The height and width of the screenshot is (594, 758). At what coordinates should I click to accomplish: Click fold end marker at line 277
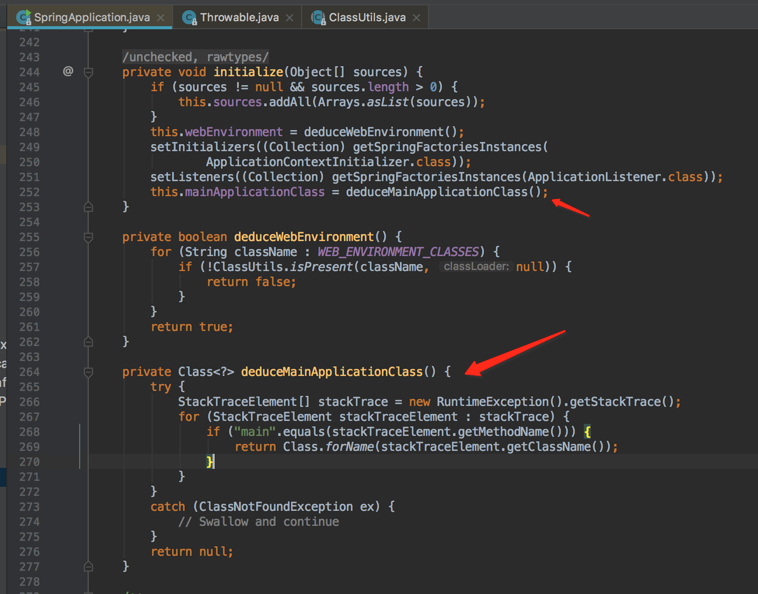(x=89, y=567)
